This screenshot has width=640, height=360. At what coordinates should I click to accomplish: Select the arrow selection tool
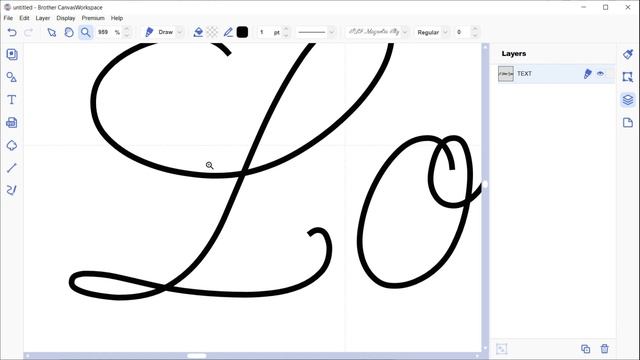pyautogui.click(x=51, y=32)
